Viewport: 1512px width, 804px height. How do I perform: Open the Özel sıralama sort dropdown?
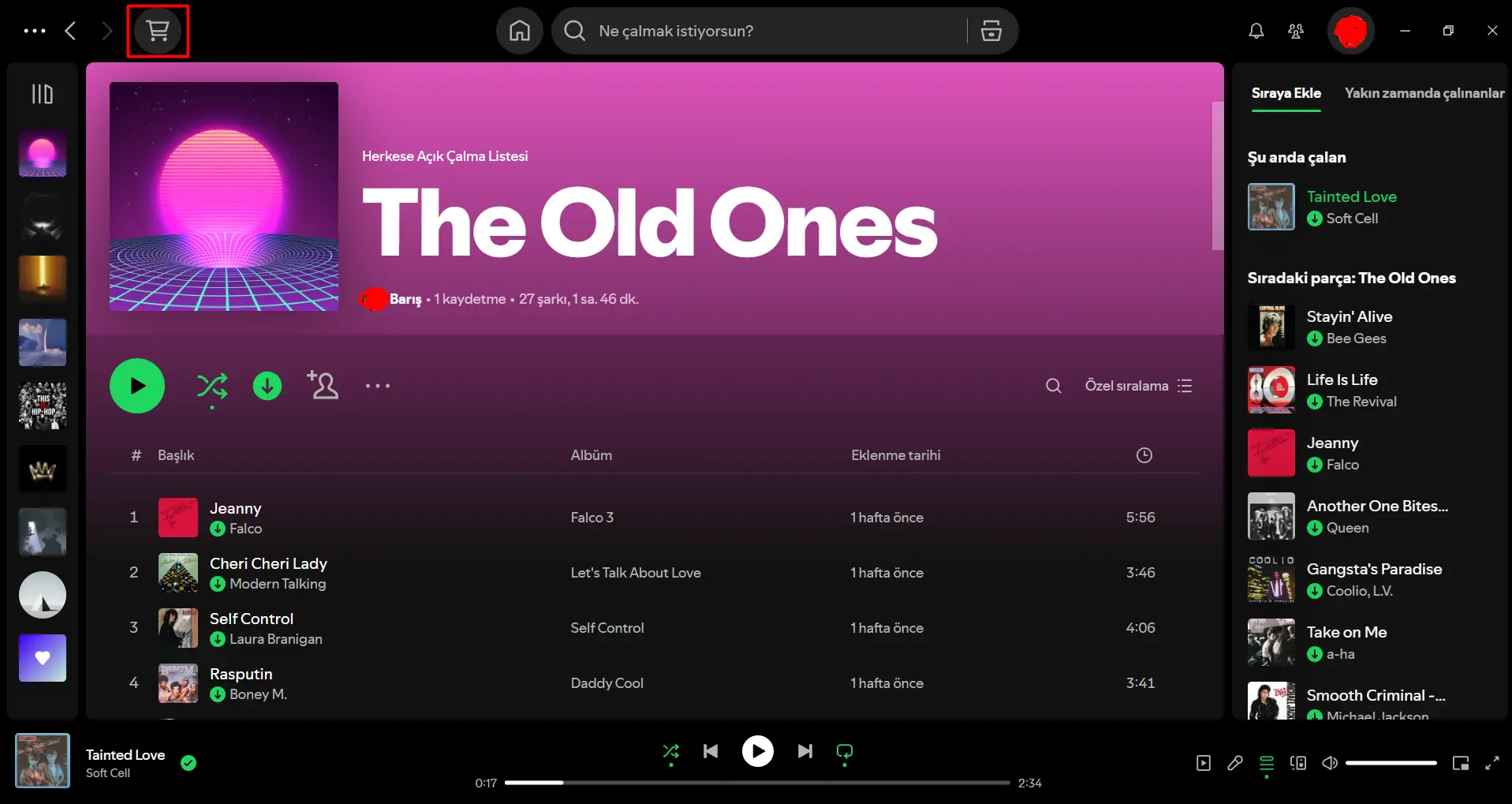coord(1138,386)
